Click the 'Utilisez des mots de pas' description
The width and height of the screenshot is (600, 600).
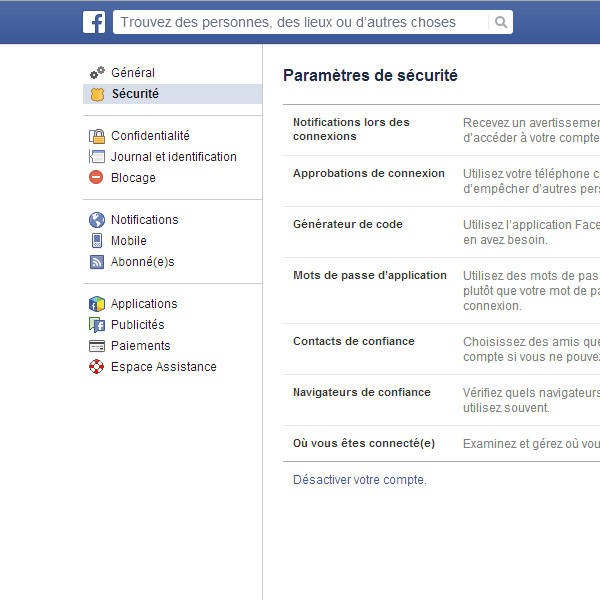click(532, 291)
